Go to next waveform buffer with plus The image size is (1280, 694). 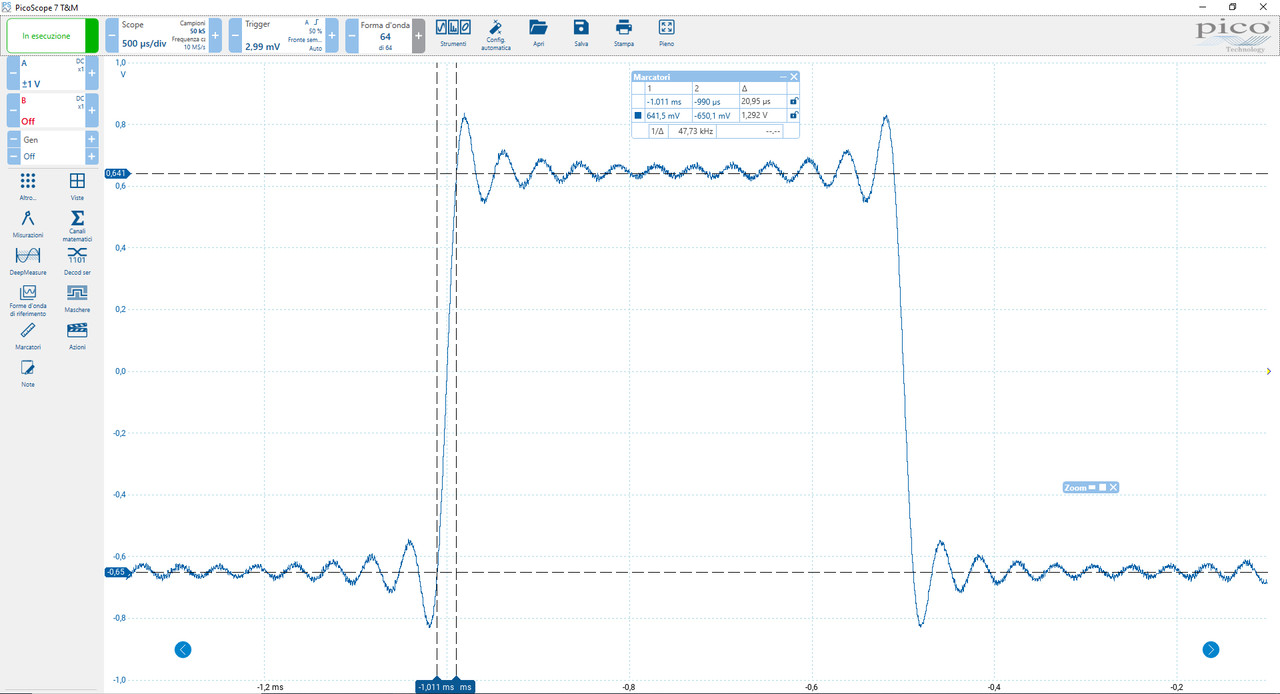418,35
